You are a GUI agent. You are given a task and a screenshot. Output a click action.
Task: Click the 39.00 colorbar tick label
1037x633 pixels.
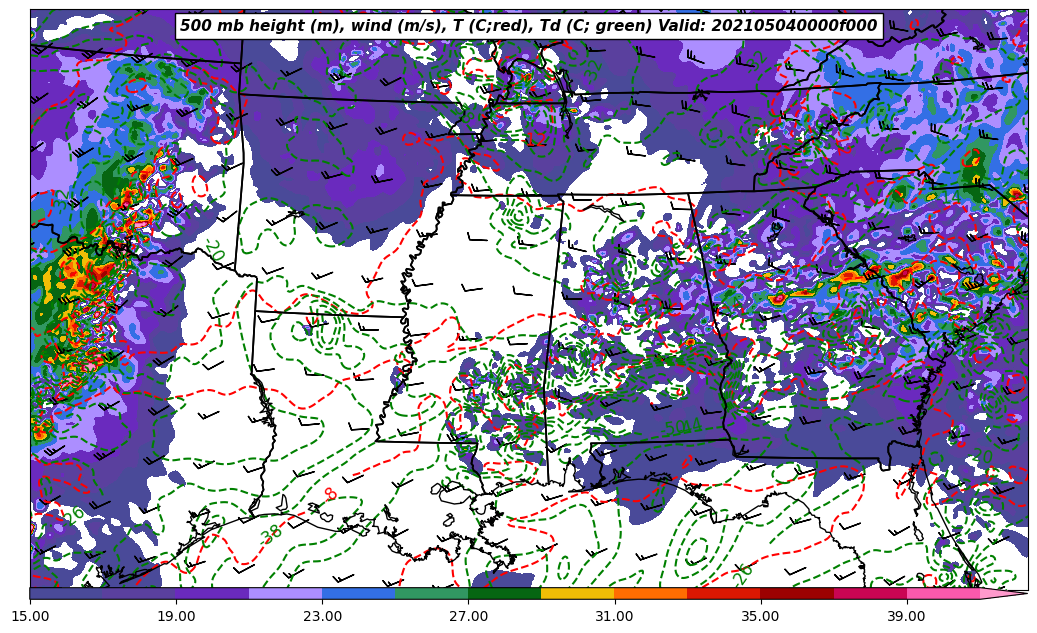coord(906,616)
